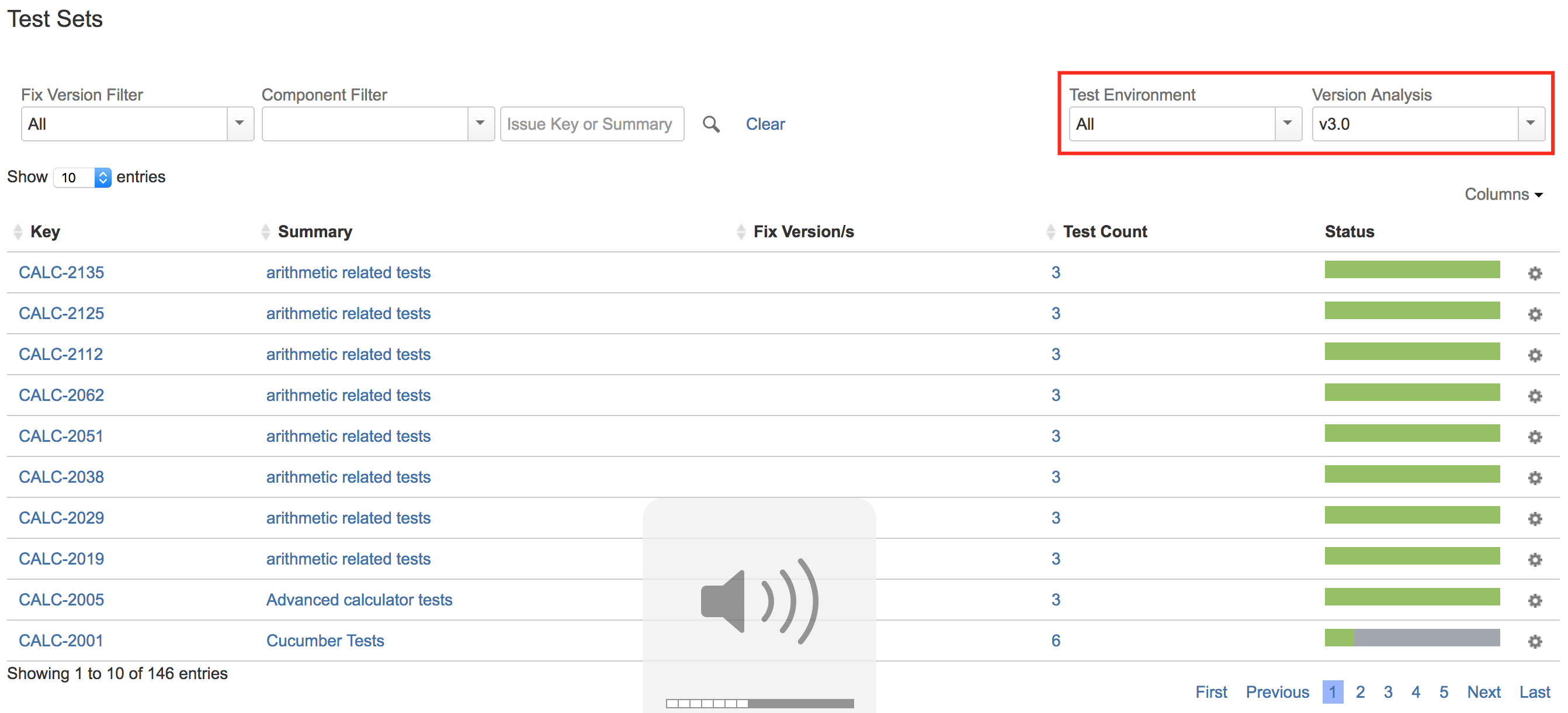The height and width of the screenshot is (713, 1568).
Task: Open the Cucumber Tests summary link
Action: (325, 641)
